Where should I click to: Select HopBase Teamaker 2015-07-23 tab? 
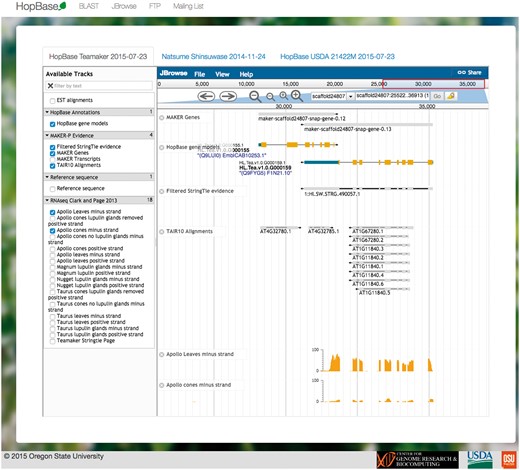(x=98, y=56)
